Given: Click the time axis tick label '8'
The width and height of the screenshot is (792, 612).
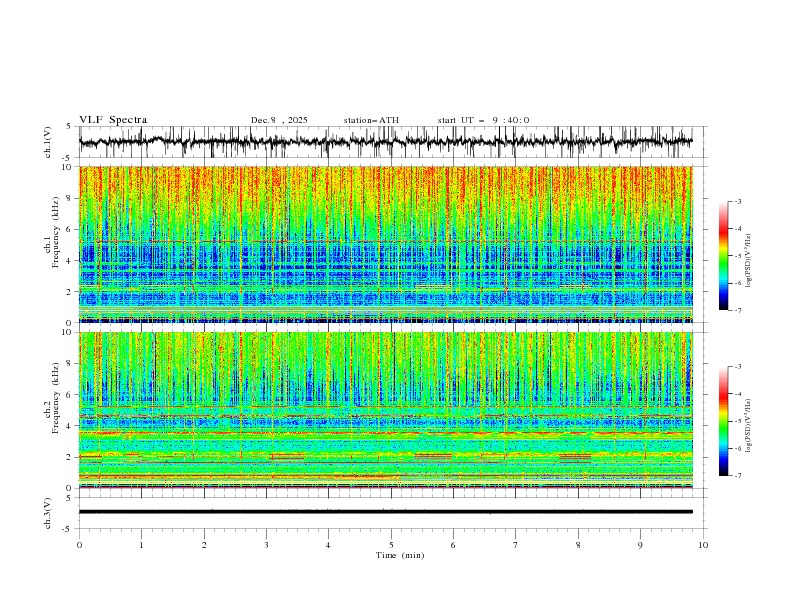Looking at the screenshot, I should tap(578, 545).
